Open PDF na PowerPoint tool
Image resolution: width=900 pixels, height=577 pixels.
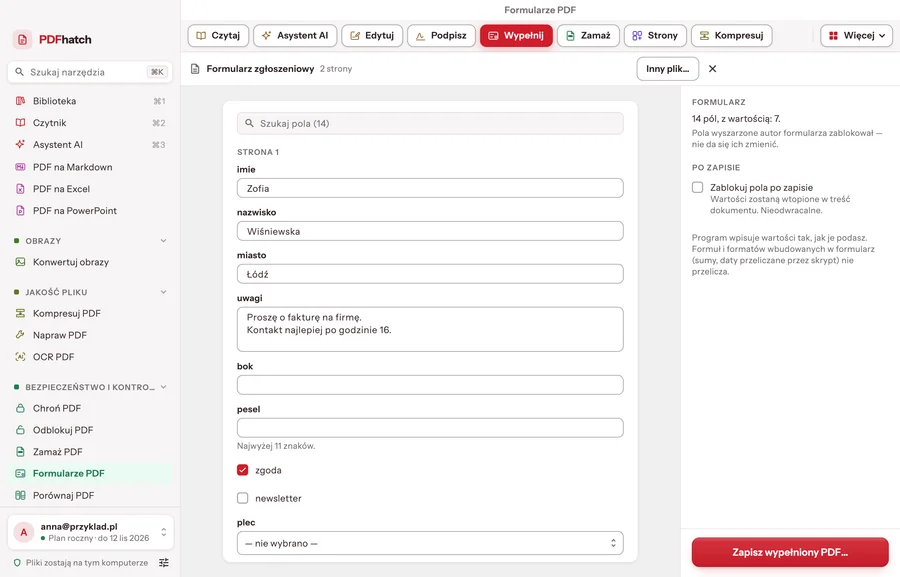[90, 211]
